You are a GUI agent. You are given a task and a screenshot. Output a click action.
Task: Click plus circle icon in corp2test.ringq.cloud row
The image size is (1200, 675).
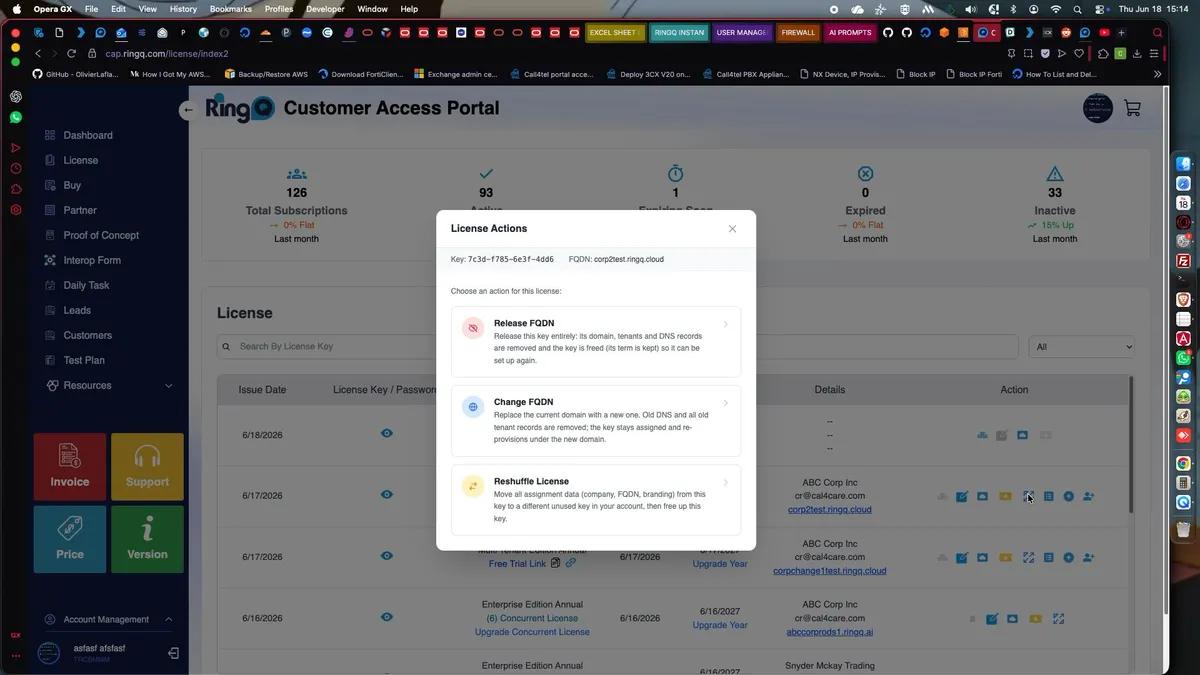click(x=1068, y=497)
